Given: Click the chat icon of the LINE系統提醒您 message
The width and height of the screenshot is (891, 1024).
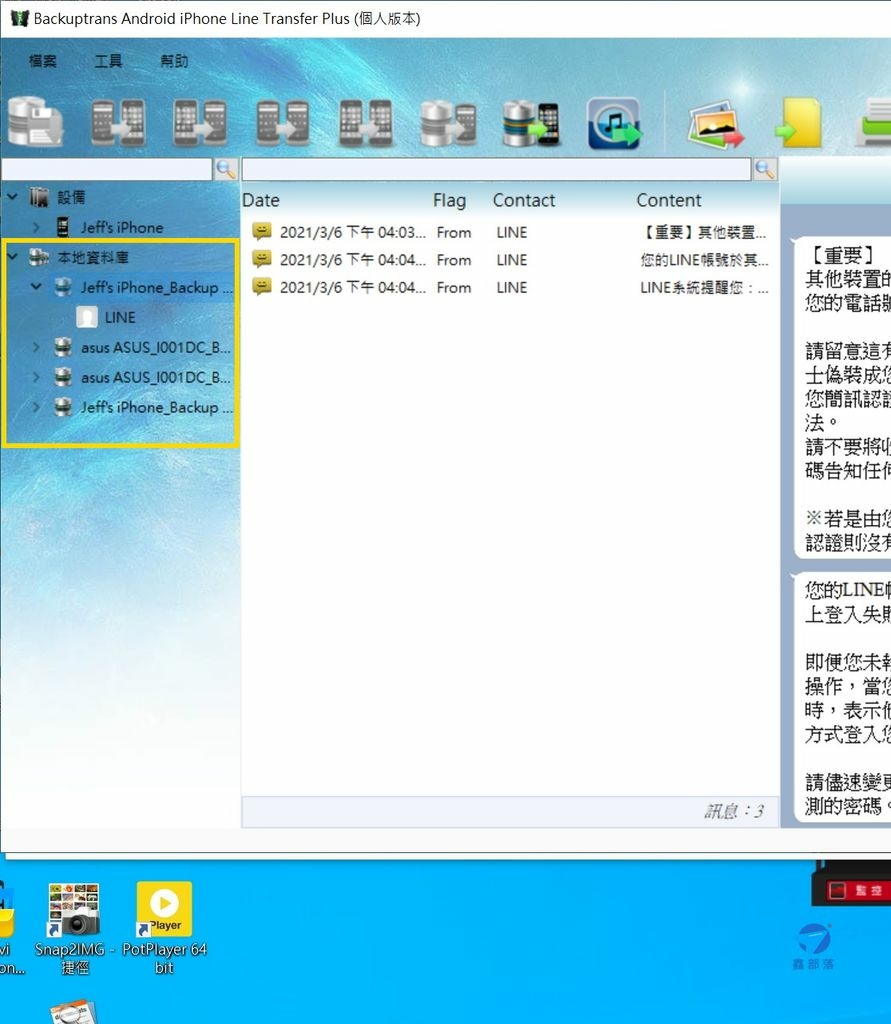Looking at the screenshot, I should tap(262, 286).
